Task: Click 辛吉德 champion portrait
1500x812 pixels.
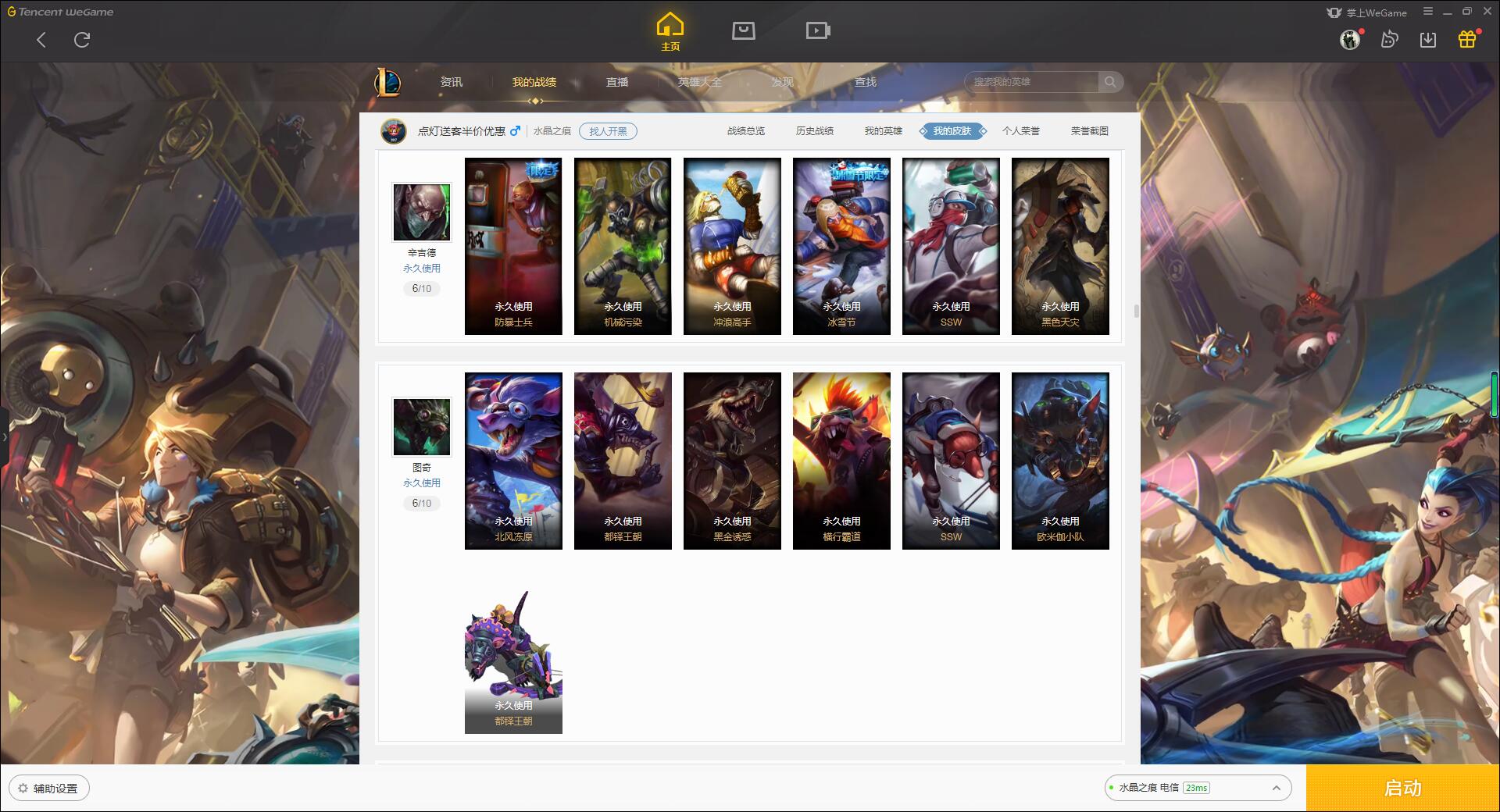Action: [x=422, y=212]
